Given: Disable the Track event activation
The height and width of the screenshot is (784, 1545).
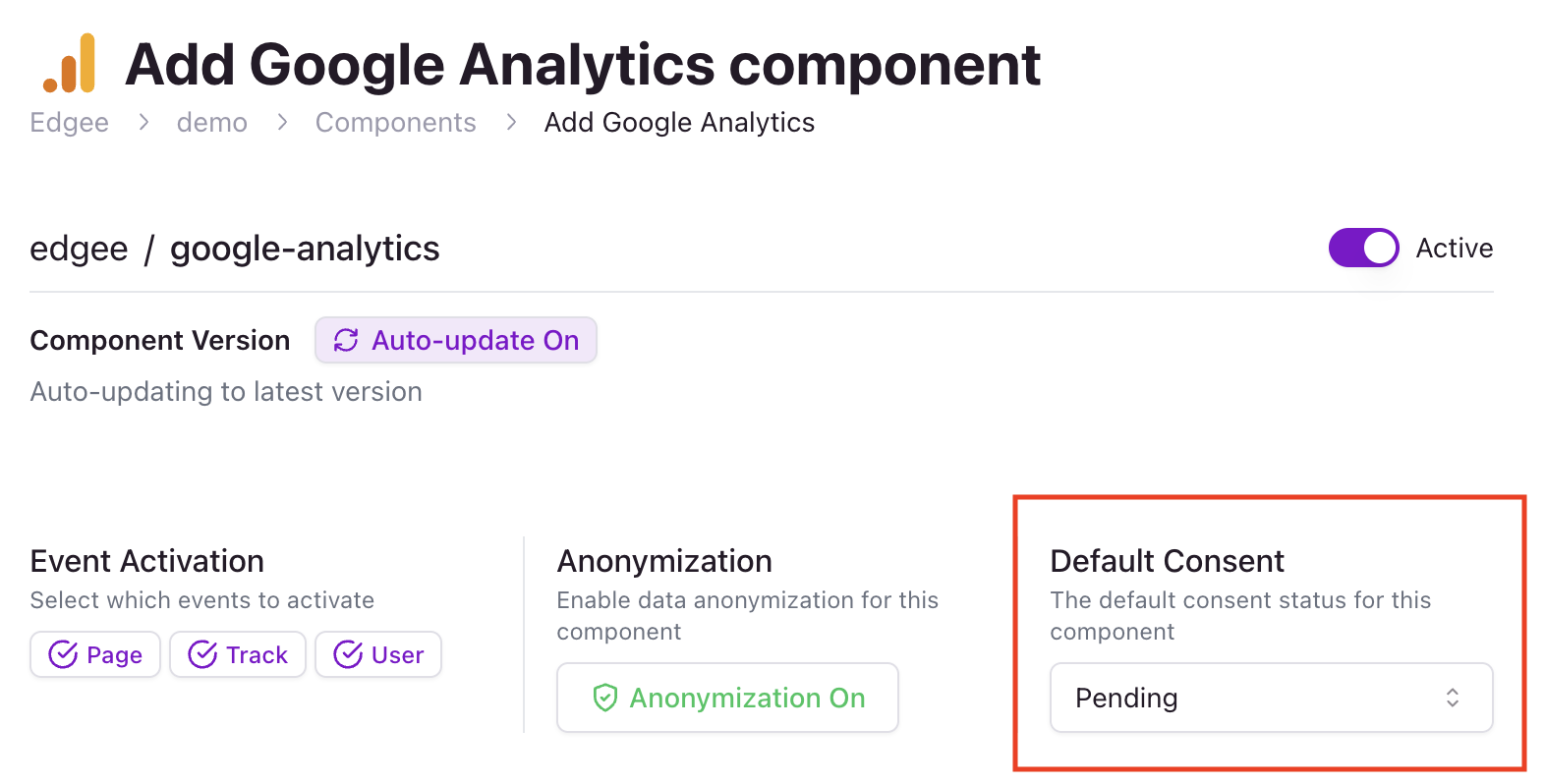Looking at the screenshot, I should tap(238, 654).
